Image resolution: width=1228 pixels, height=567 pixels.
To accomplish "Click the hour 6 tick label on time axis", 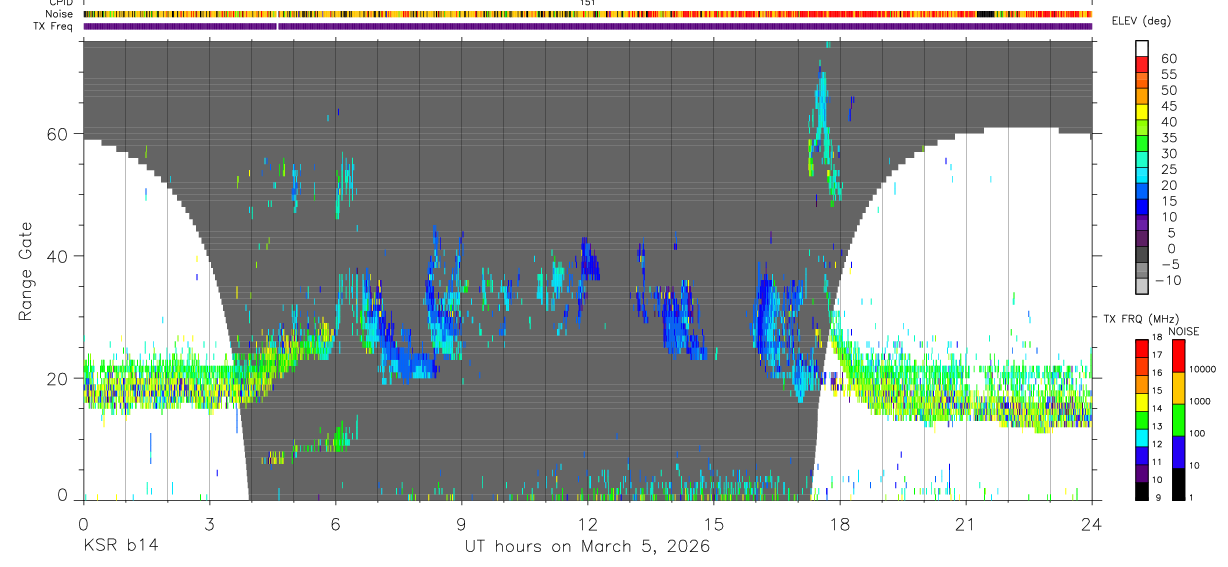I will coord(335,524).
